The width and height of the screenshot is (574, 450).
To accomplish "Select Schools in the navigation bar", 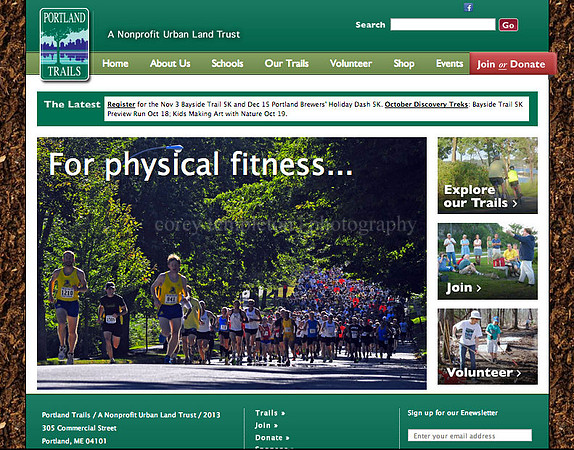I will [x=227, y=63].
